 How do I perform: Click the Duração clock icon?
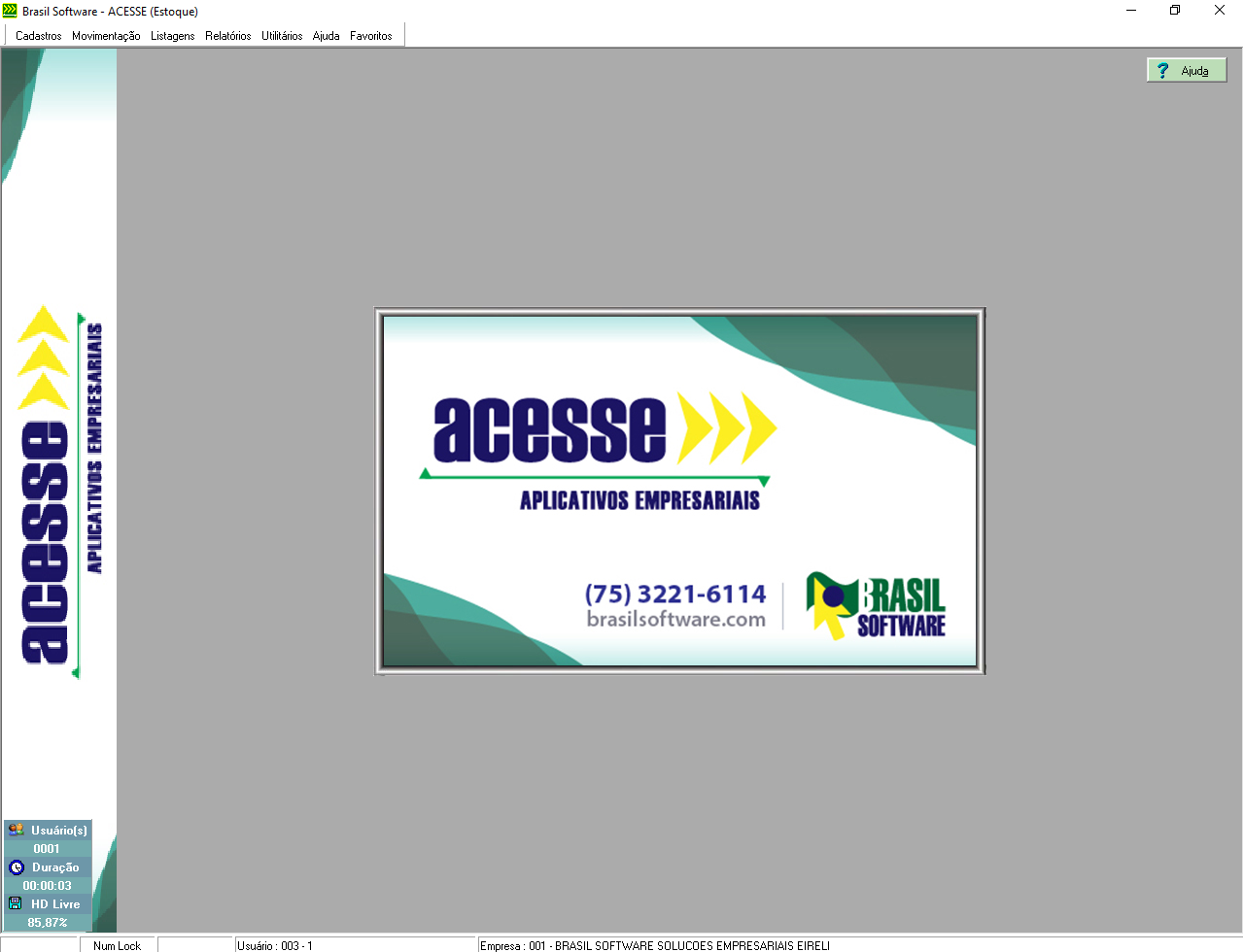[17, 867]
